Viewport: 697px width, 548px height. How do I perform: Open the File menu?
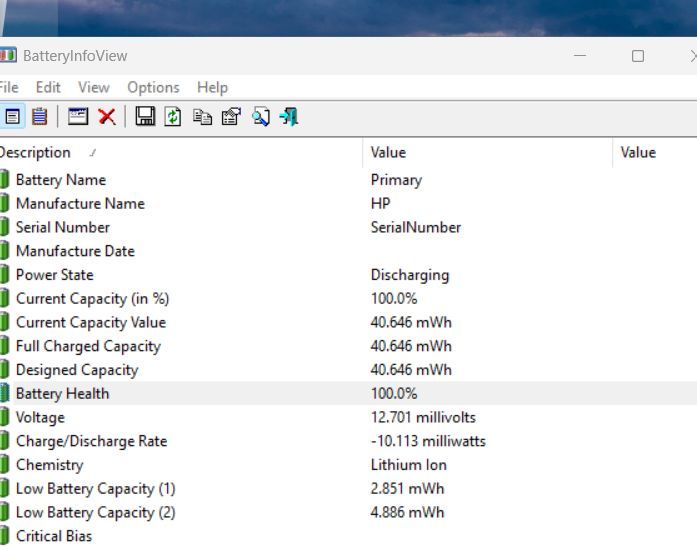(8, 87)
